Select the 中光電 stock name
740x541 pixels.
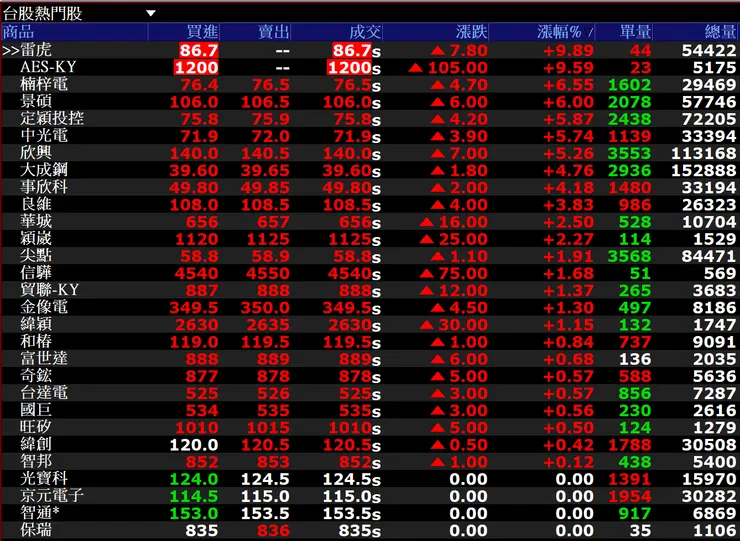[x=44, y=136]
